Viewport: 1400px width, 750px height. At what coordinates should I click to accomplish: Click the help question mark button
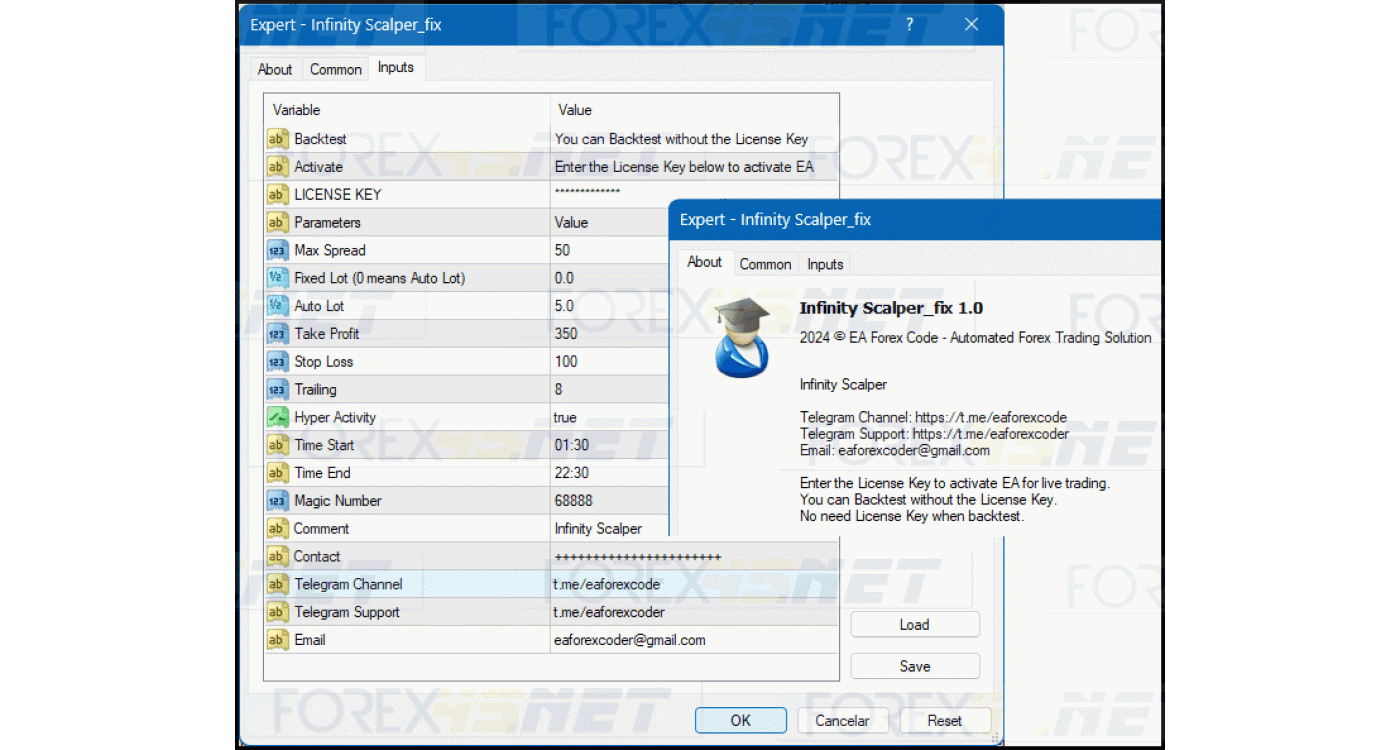909,25
